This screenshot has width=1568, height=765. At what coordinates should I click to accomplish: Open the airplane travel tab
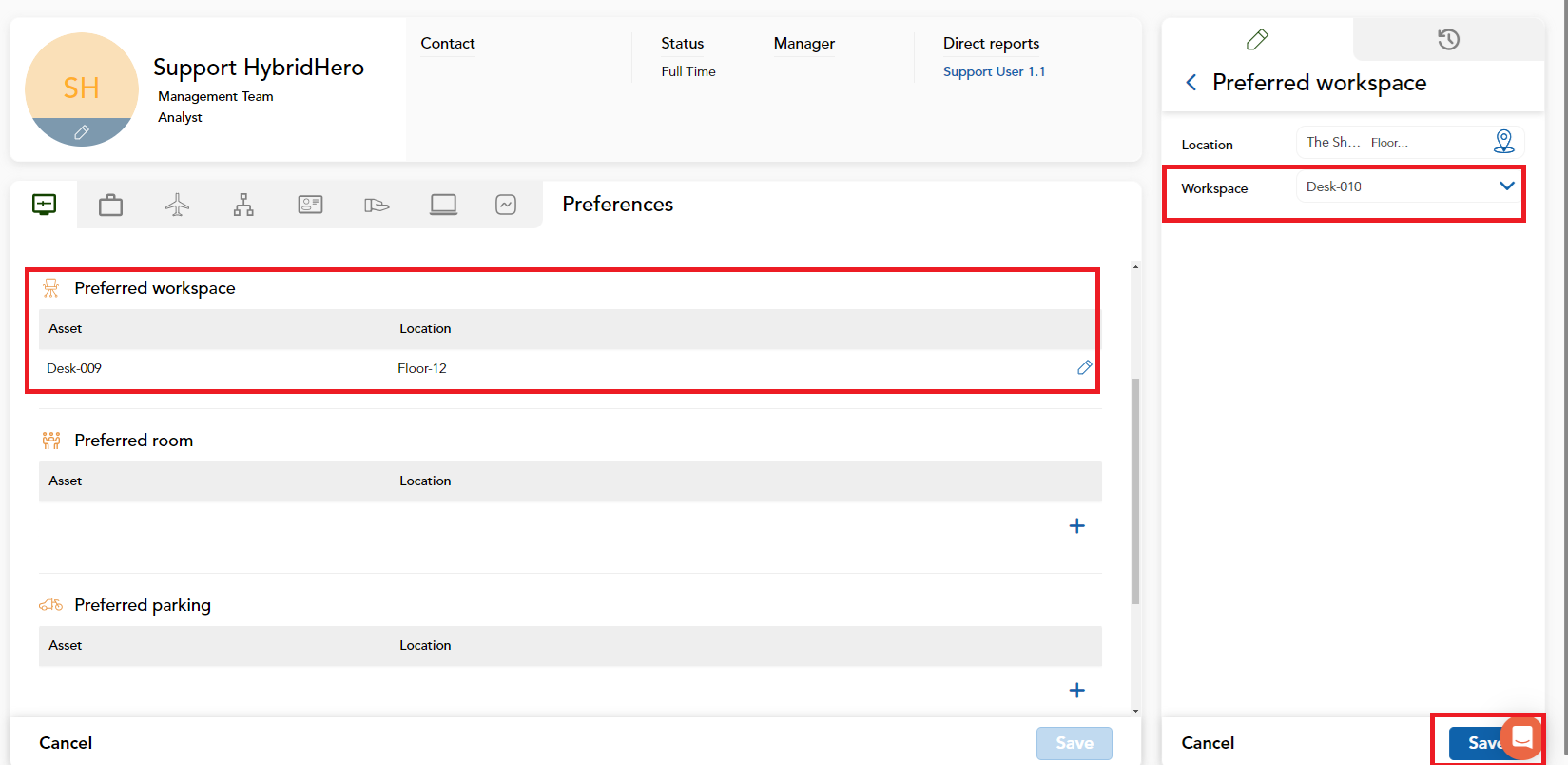pos(177,205)
